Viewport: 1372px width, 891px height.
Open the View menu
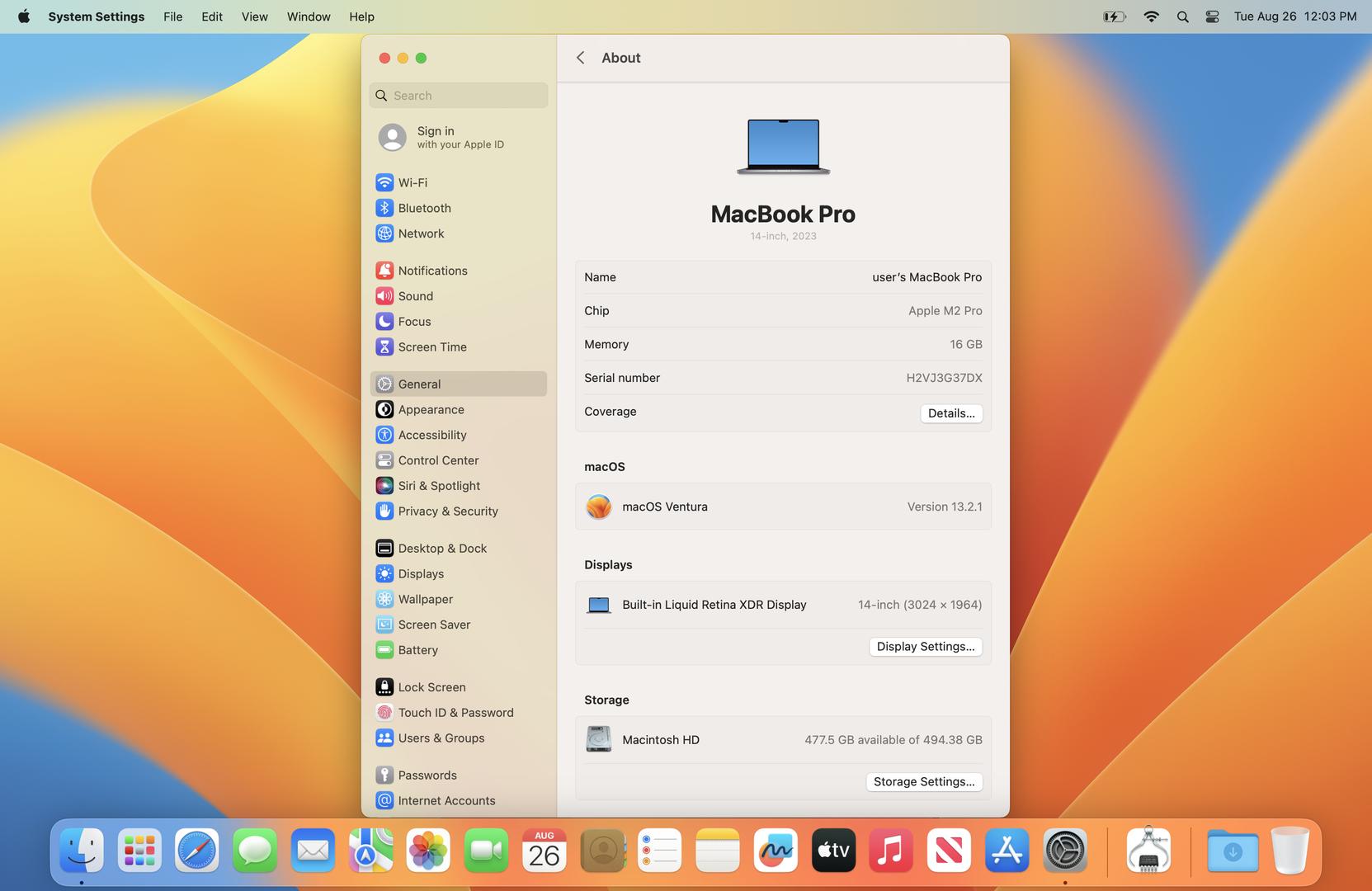(x=255, y=16)
